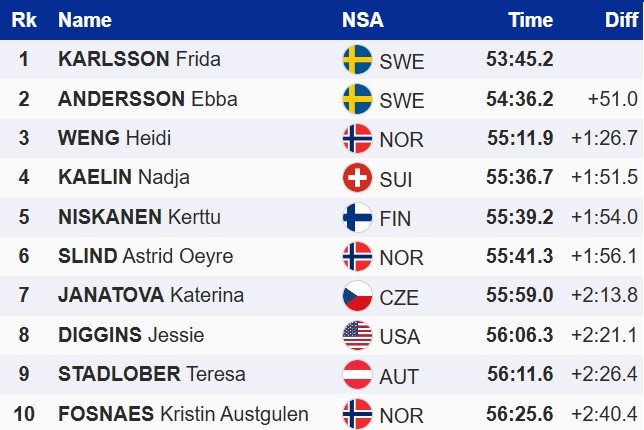Open DIGGINS Jessie's athlete link
Screen dimensions: 644x430
(x=130, y=335)
